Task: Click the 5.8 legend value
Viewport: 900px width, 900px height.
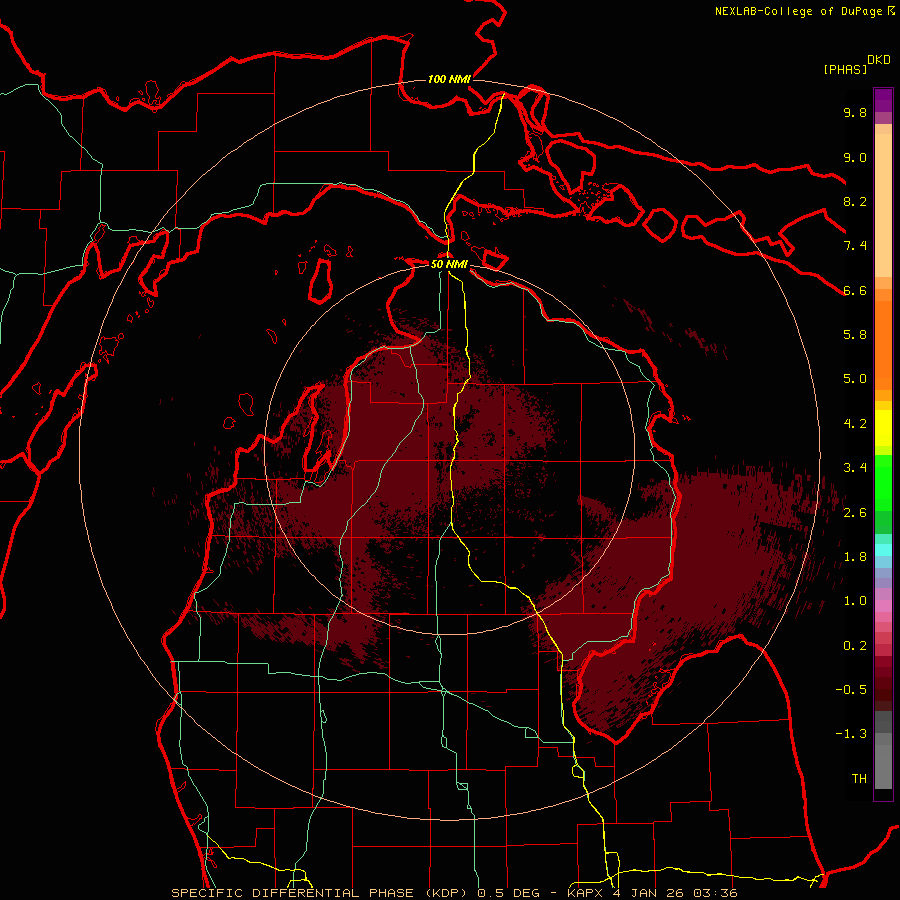Action: click(x=855, y=335)
